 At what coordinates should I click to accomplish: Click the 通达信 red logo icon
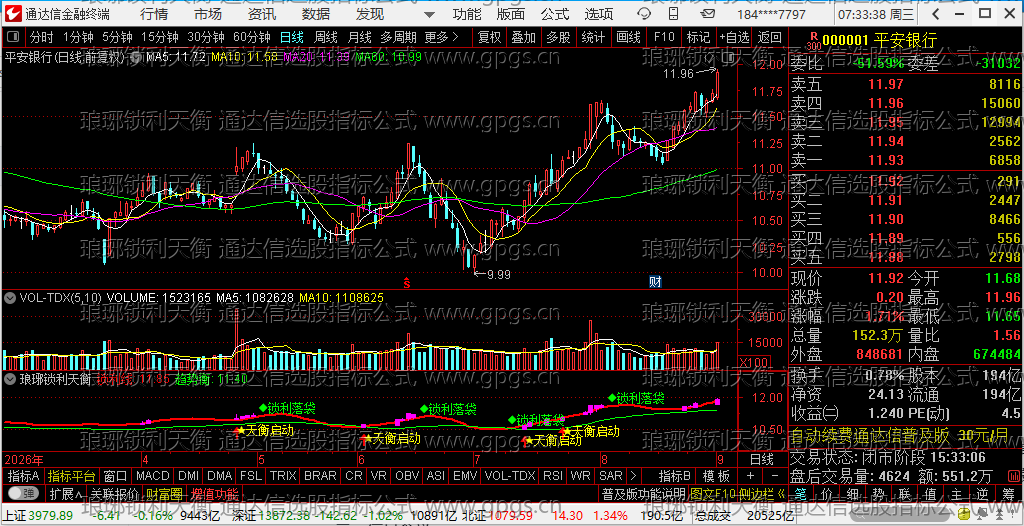point(12,13)
